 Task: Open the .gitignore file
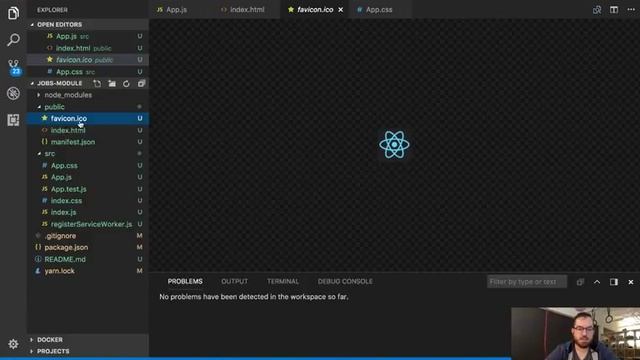click(88, 236)
